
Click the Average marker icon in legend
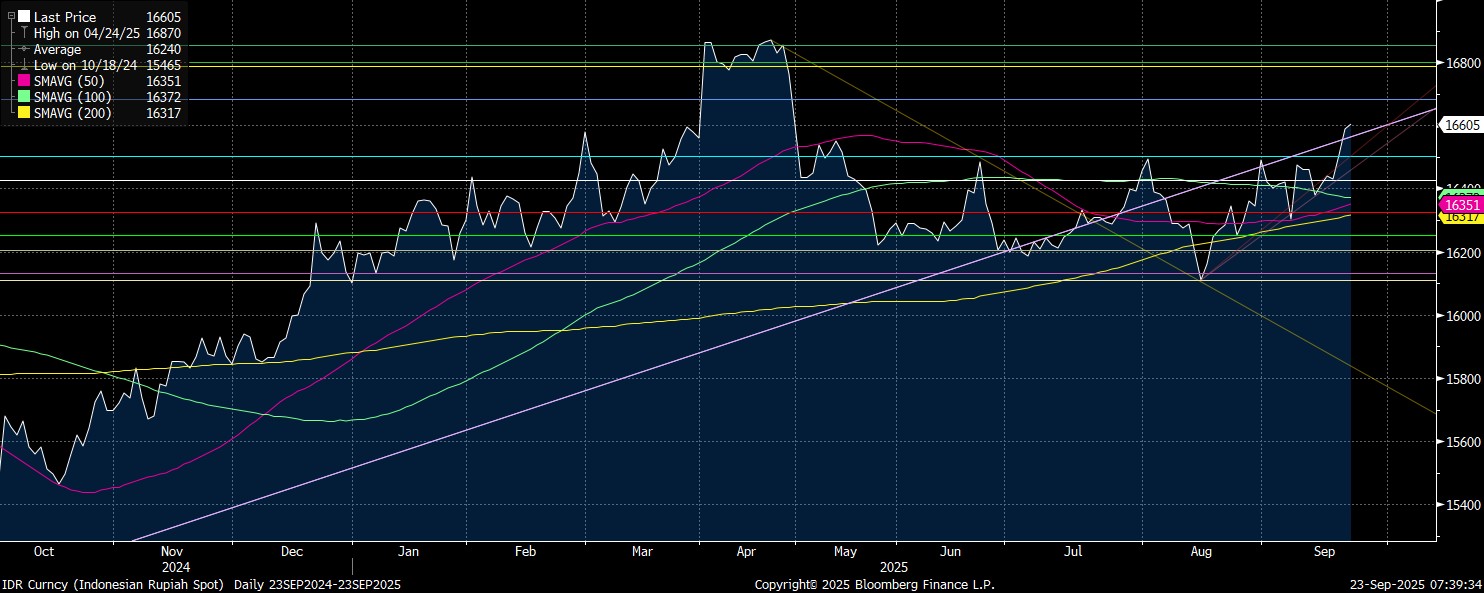24,49
